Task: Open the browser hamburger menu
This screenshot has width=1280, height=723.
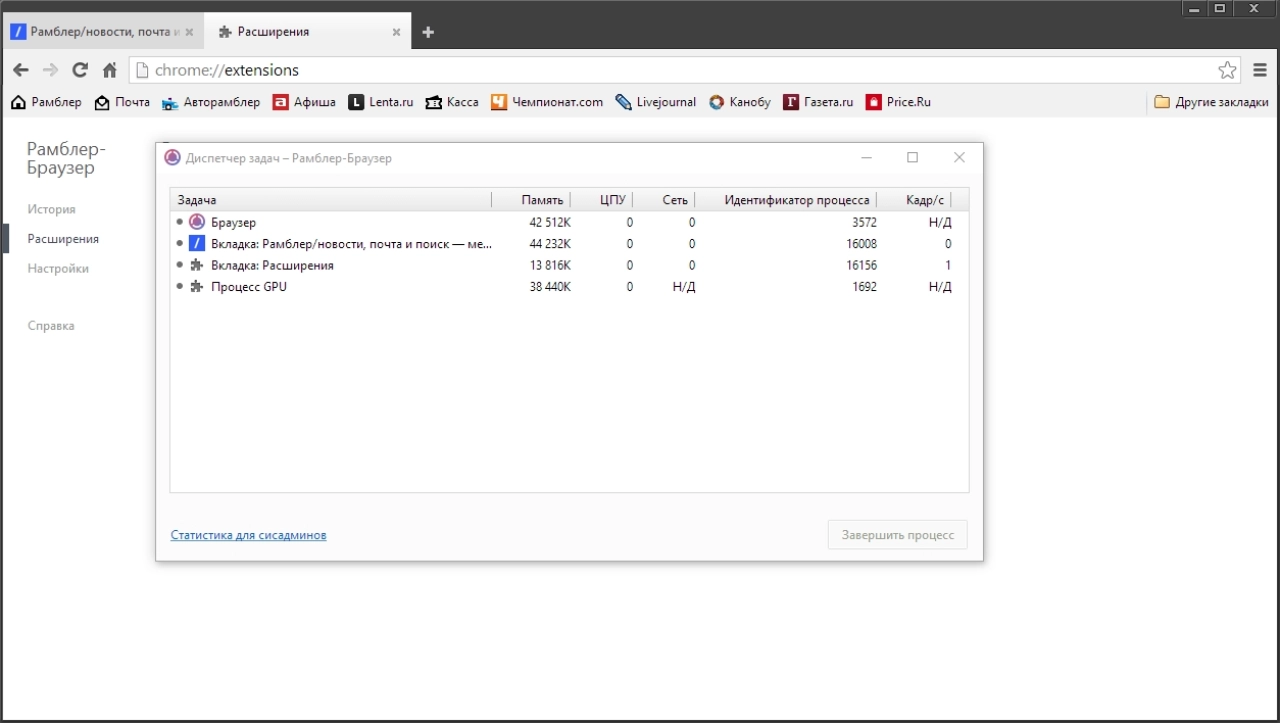Action: coord(1256,70)
